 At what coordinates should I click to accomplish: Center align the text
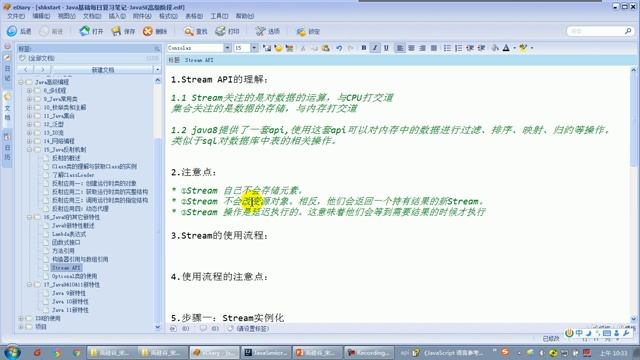point(411,48)
